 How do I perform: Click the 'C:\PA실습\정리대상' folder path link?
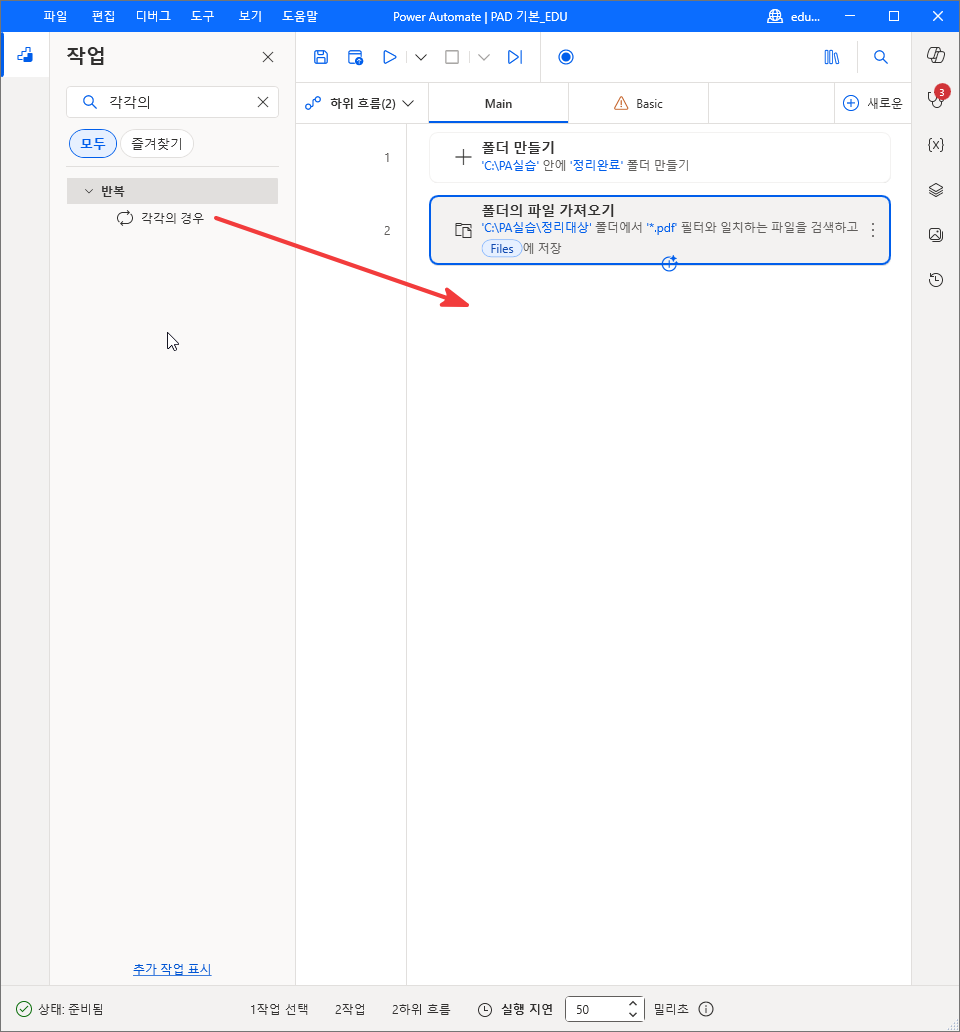click(536, 227)
